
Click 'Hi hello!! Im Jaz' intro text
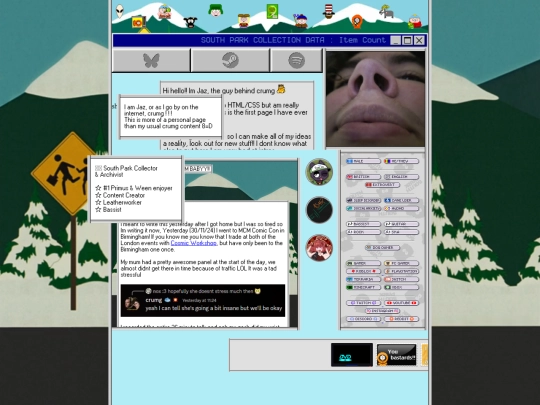pos(224,90)
